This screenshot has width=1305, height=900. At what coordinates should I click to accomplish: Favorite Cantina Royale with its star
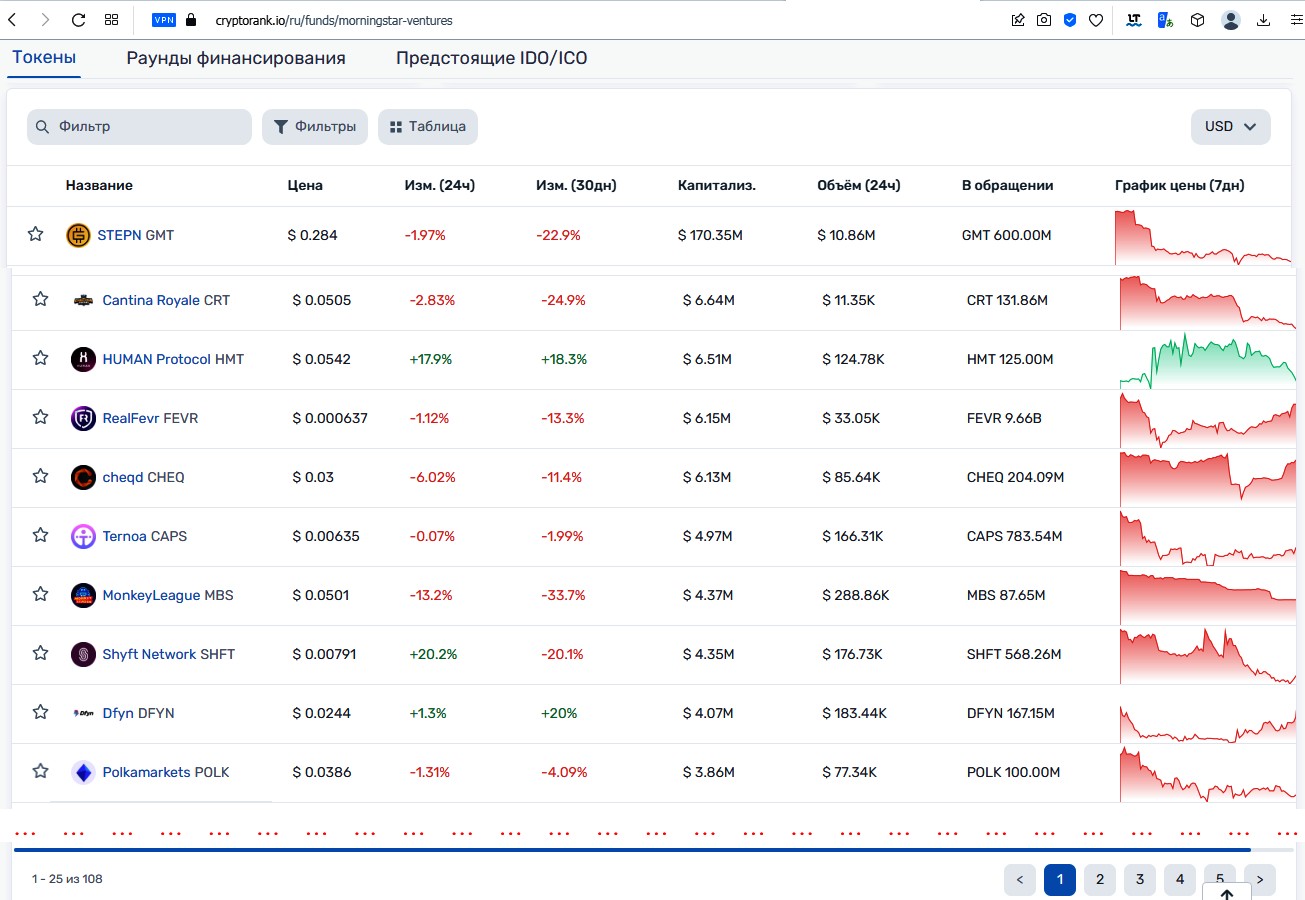[x=41, y=300]
